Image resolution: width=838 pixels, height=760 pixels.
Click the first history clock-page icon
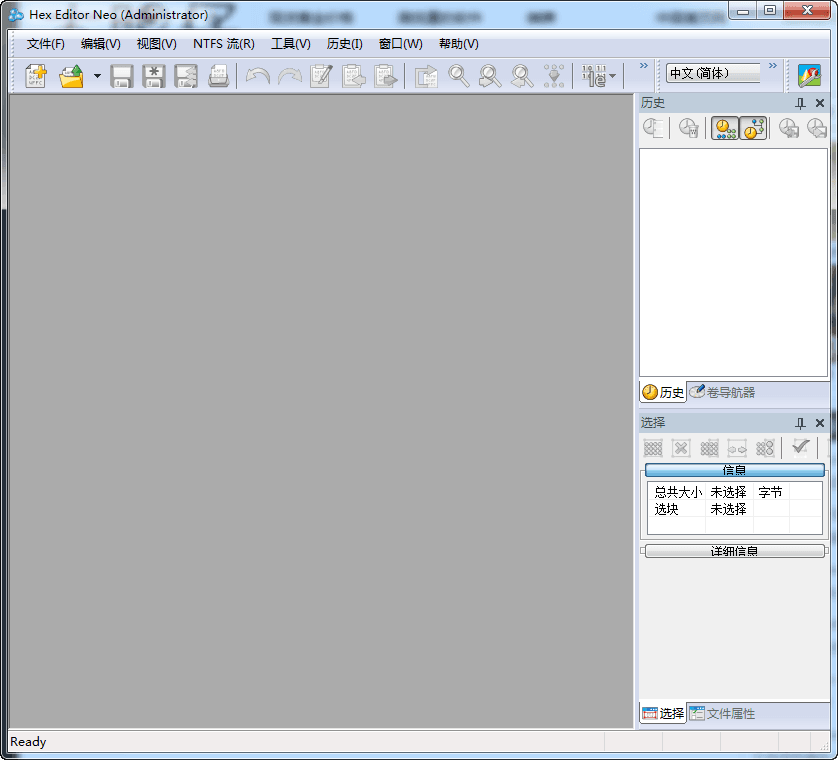pos(654,128)
